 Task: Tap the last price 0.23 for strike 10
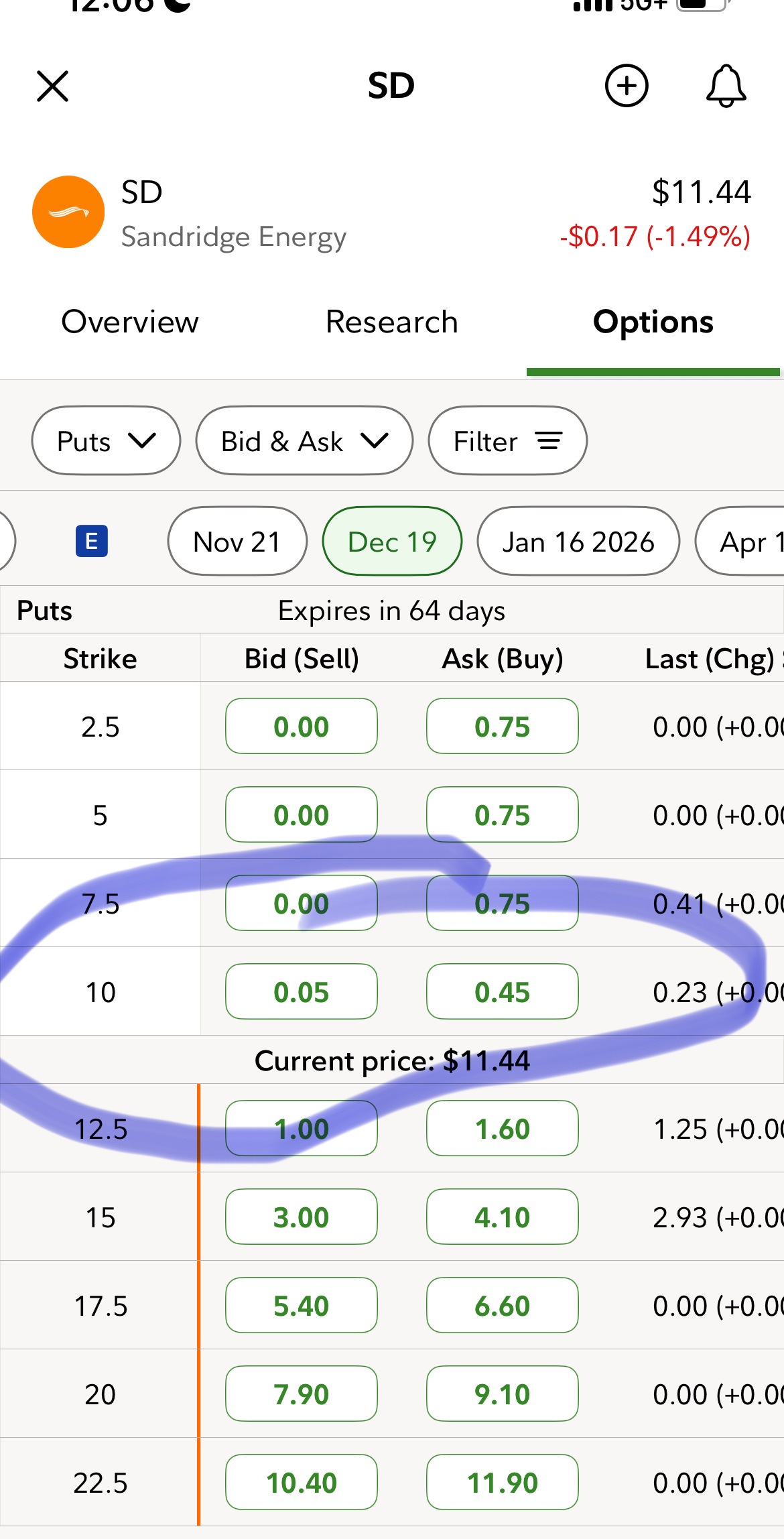point(680,992)
